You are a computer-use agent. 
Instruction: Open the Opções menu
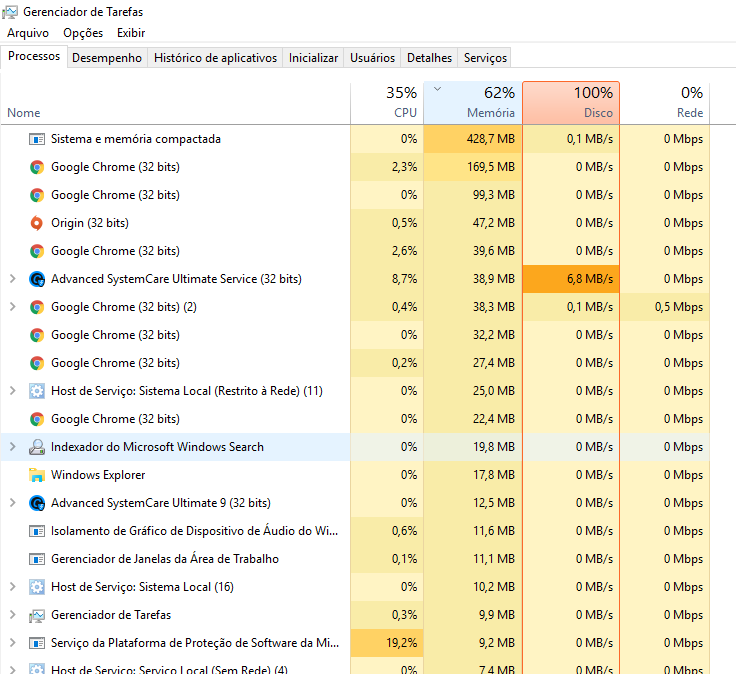click(x=83, y=33)
